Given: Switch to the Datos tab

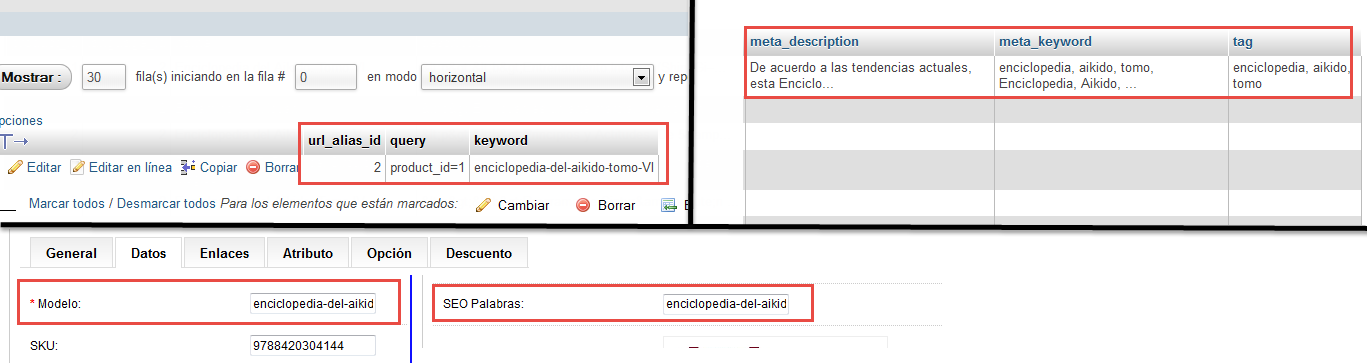Looking at the screenshot, I should (149, 254).
